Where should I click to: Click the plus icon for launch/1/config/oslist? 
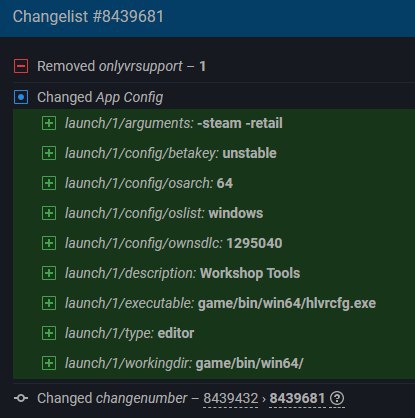coord(49,213)
